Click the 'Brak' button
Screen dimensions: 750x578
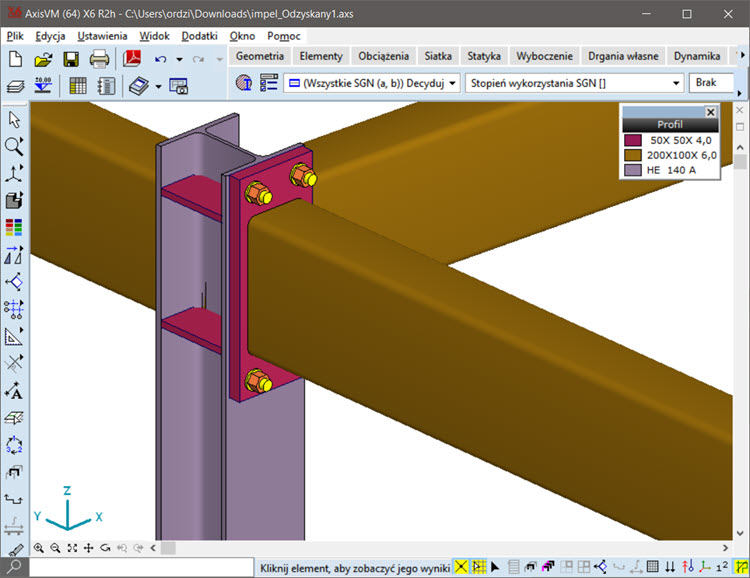(x=712, y=83)
